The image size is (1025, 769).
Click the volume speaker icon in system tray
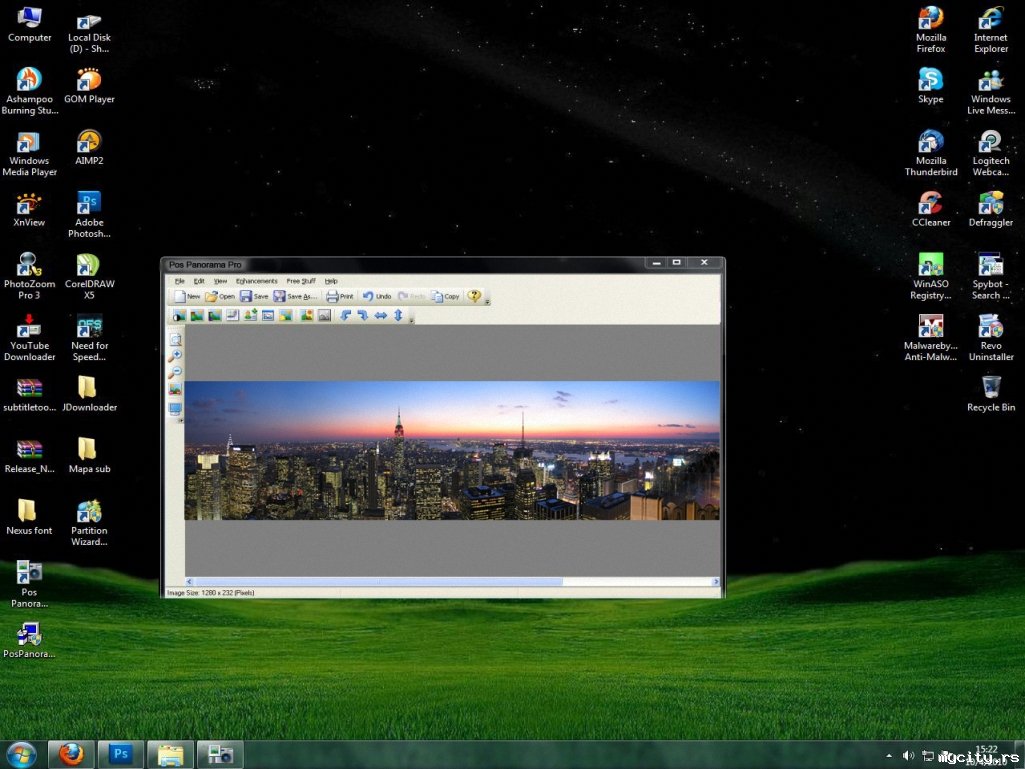click(908, 756)
